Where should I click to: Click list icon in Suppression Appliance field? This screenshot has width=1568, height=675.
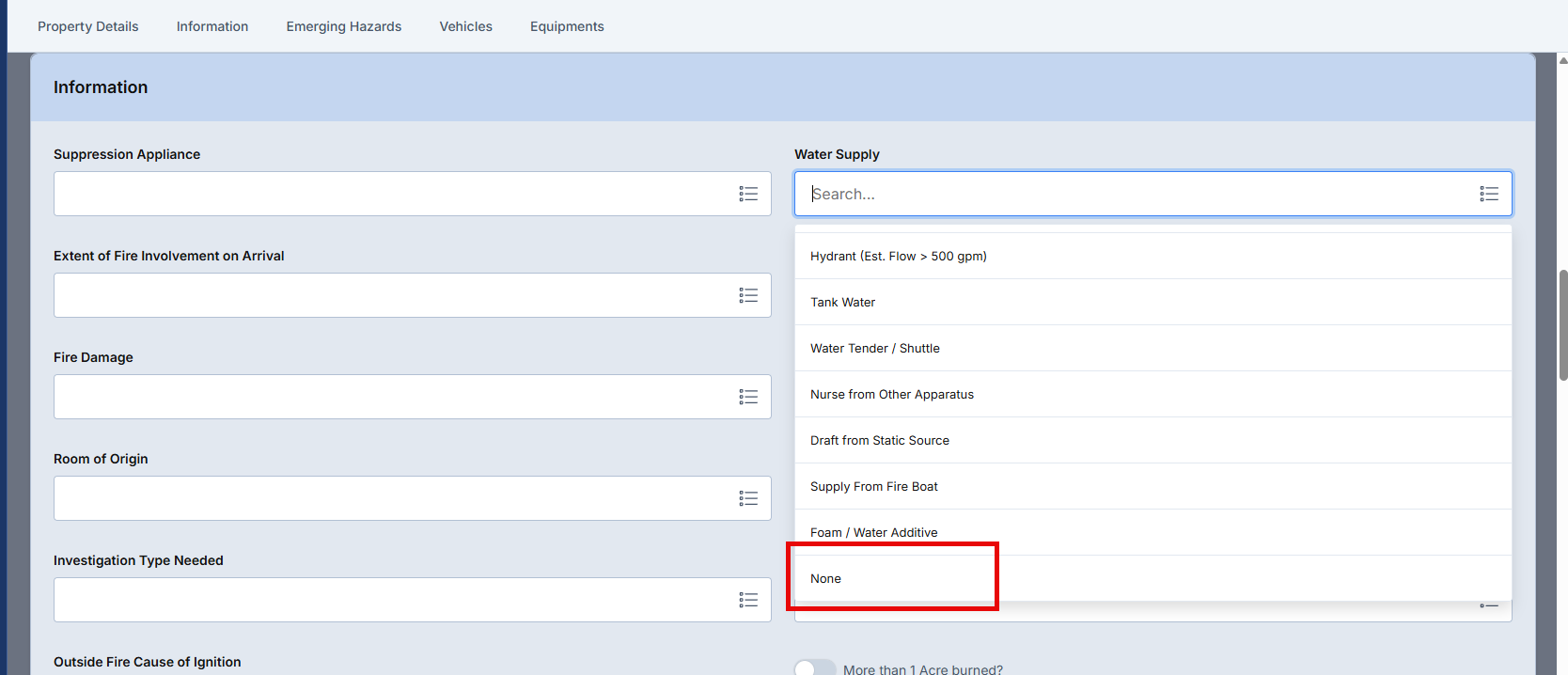[x=748, y=194]
